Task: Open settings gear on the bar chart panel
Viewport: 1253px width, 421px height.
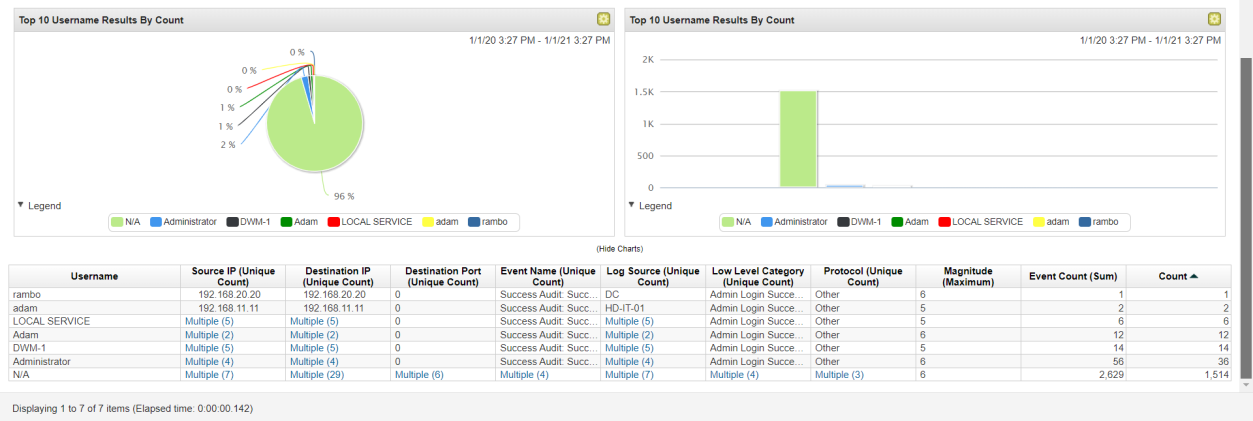Action: point(1214,19)
